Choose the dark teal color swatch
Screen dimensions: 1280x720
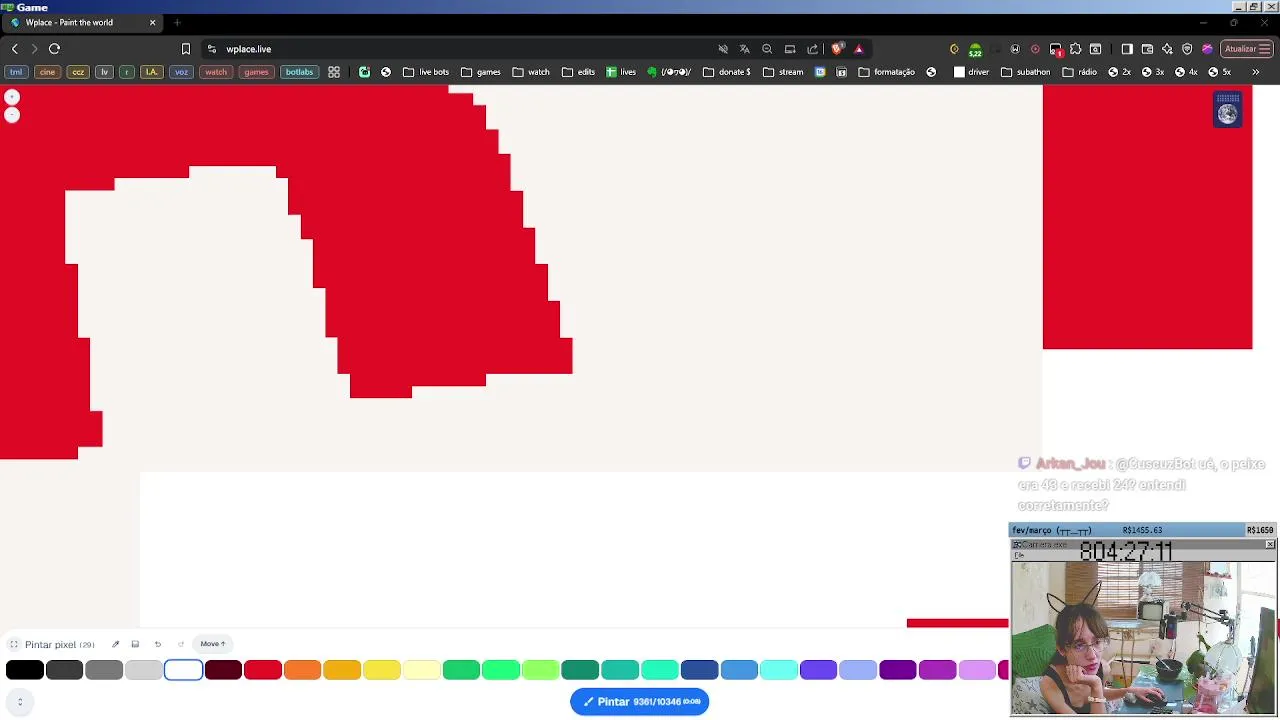[x=580, y=670]
